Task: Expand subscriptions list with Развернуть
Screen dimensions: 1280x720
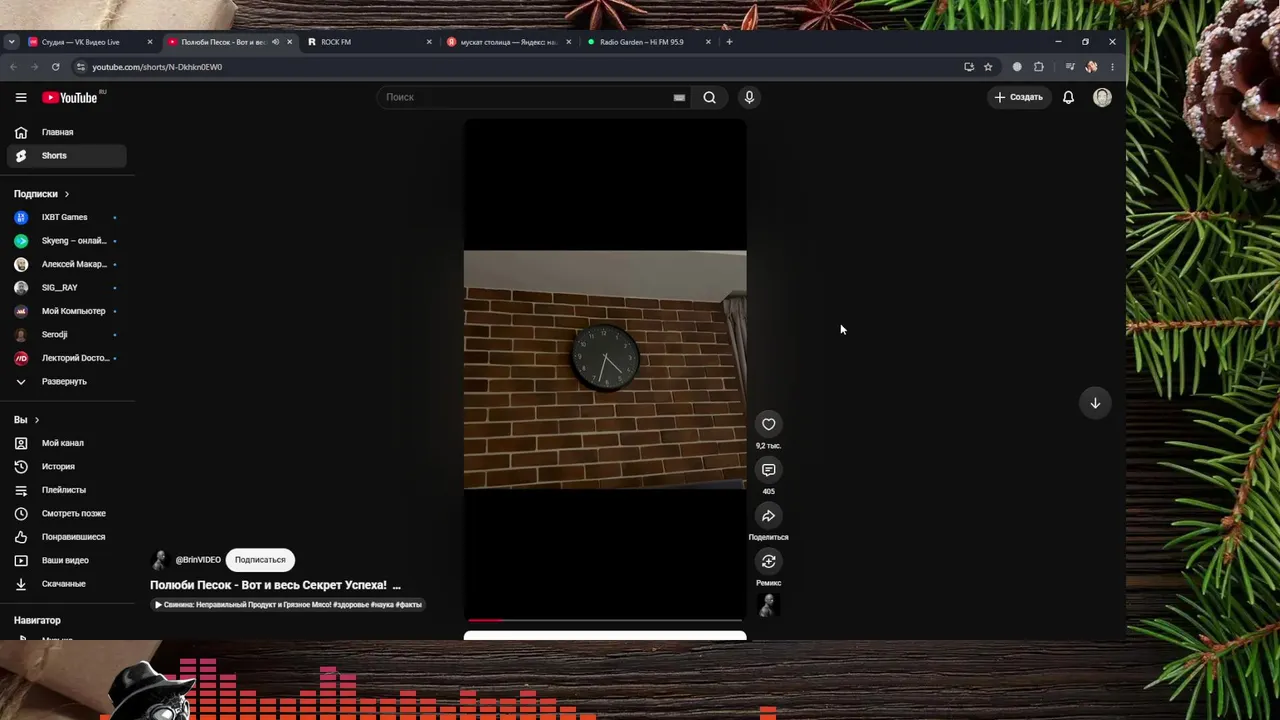Action: [x=66, y=382]
